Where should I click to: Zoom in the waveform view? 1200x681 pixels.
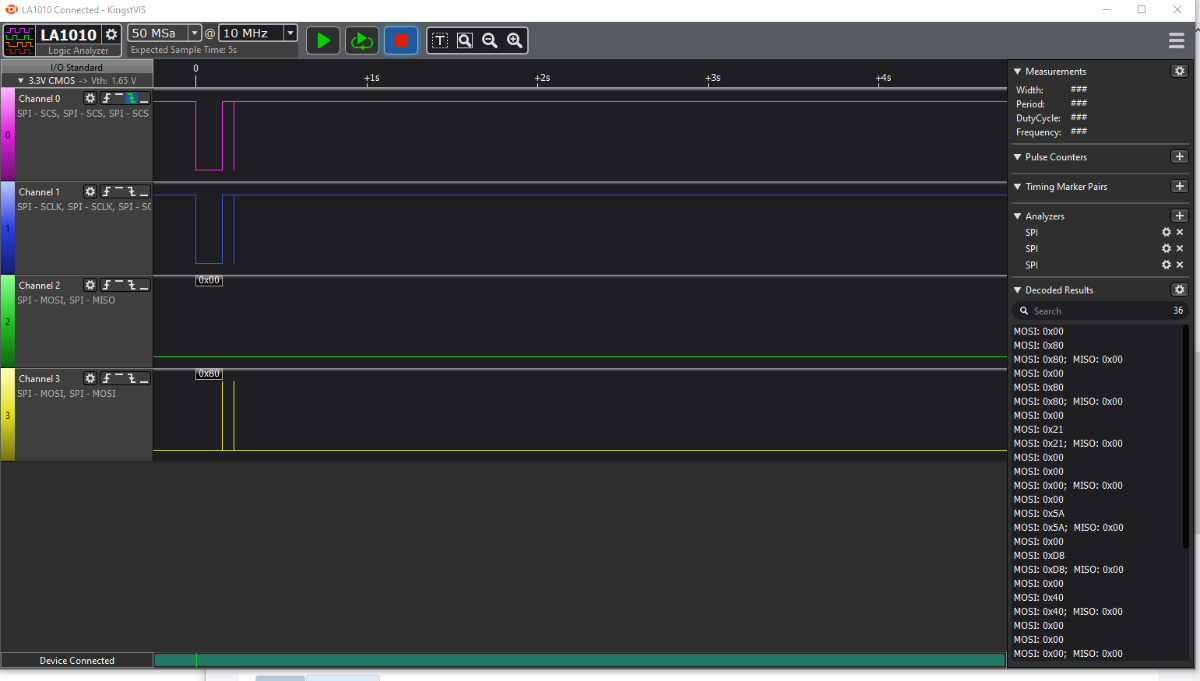point(515,40)
